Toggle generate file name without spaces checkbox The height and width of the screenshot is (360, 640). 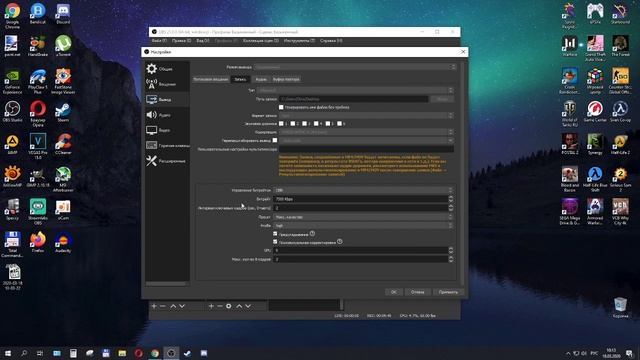pos(281,107)
